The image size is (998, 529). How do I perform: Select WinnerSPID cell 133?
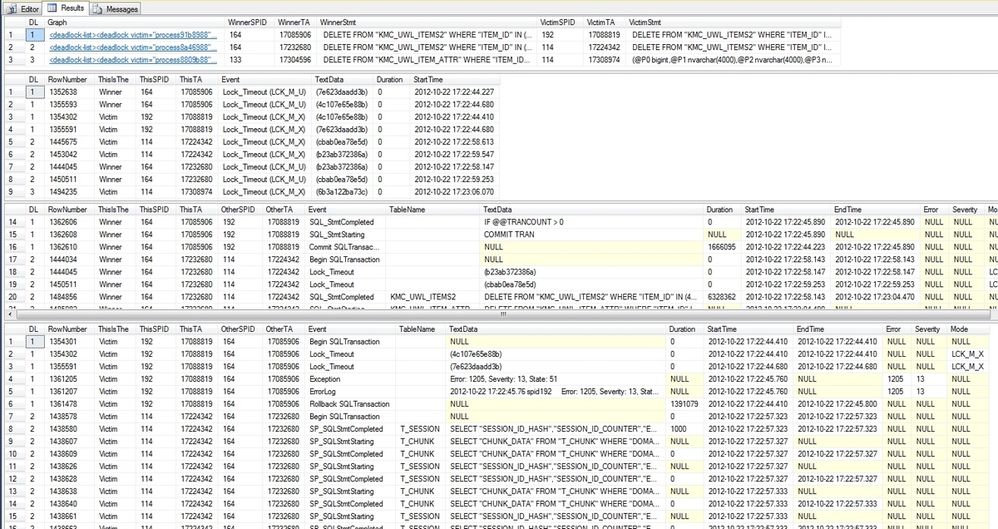tap(251, 60)
